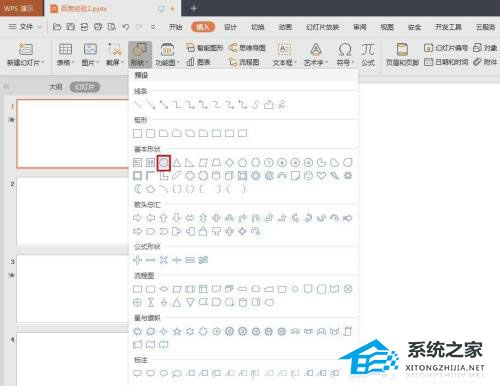Pick the minus sign equation shape
The width and height of the screenshot is (500, 386).
point(151,260)
